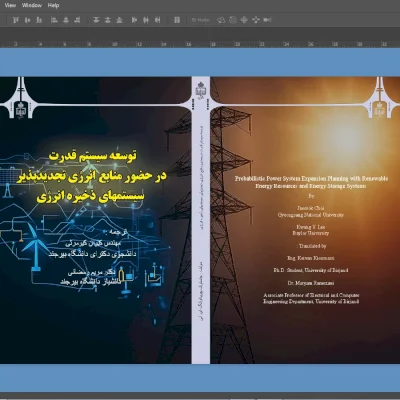The width and height of the screenshot is (400, 400).
Task: Click the English title 'Probabilistic Power System Expansion Planning'
Action: (312, 182)
